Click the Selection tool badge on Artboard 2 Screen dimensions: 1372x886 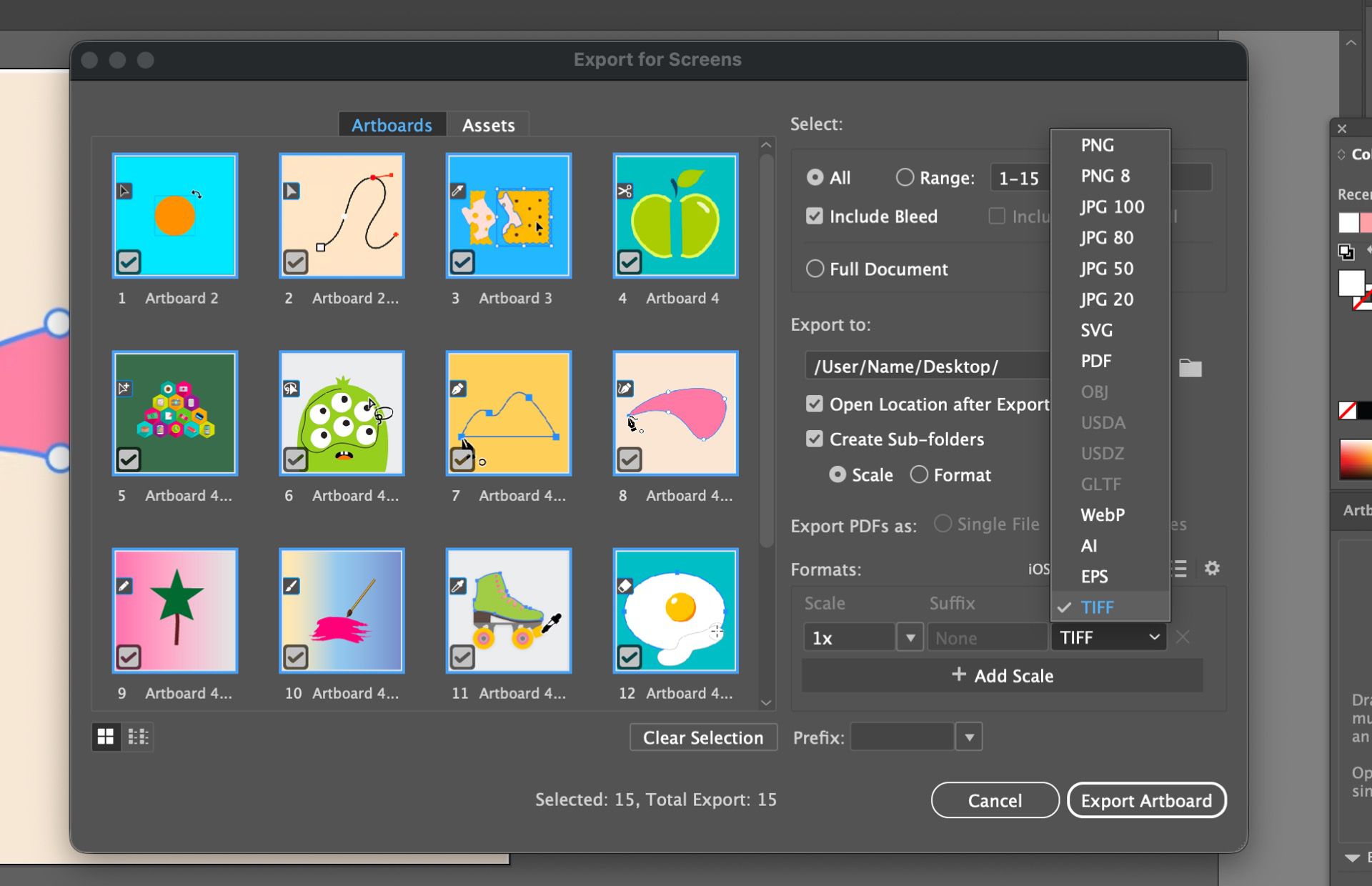pyautogui.click(x=124, y=190)
